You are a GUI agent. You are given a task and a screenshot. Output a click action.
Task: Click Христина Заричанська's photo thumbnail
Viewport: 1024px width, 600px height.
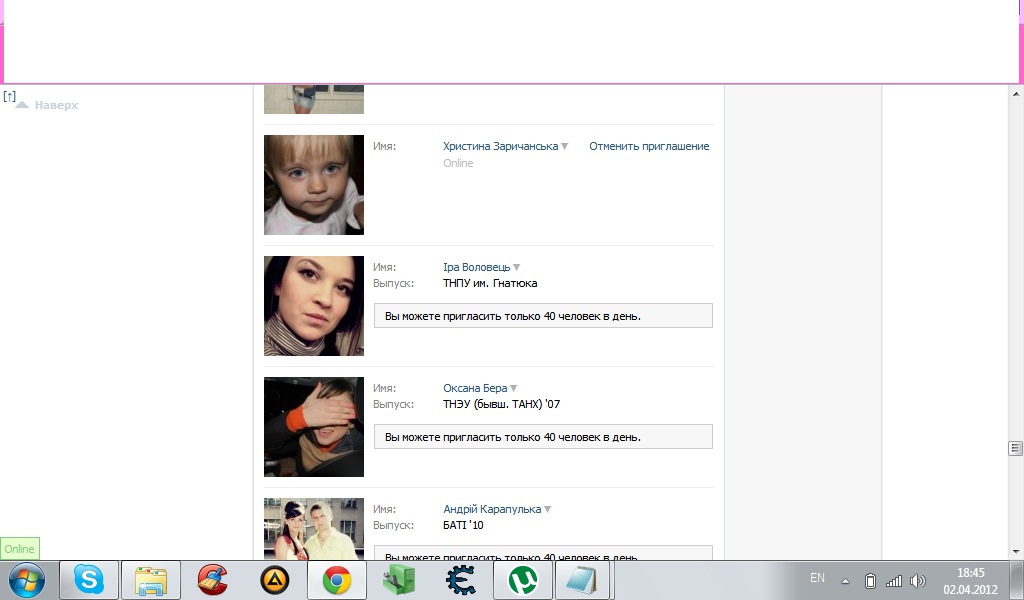[313, 185]
